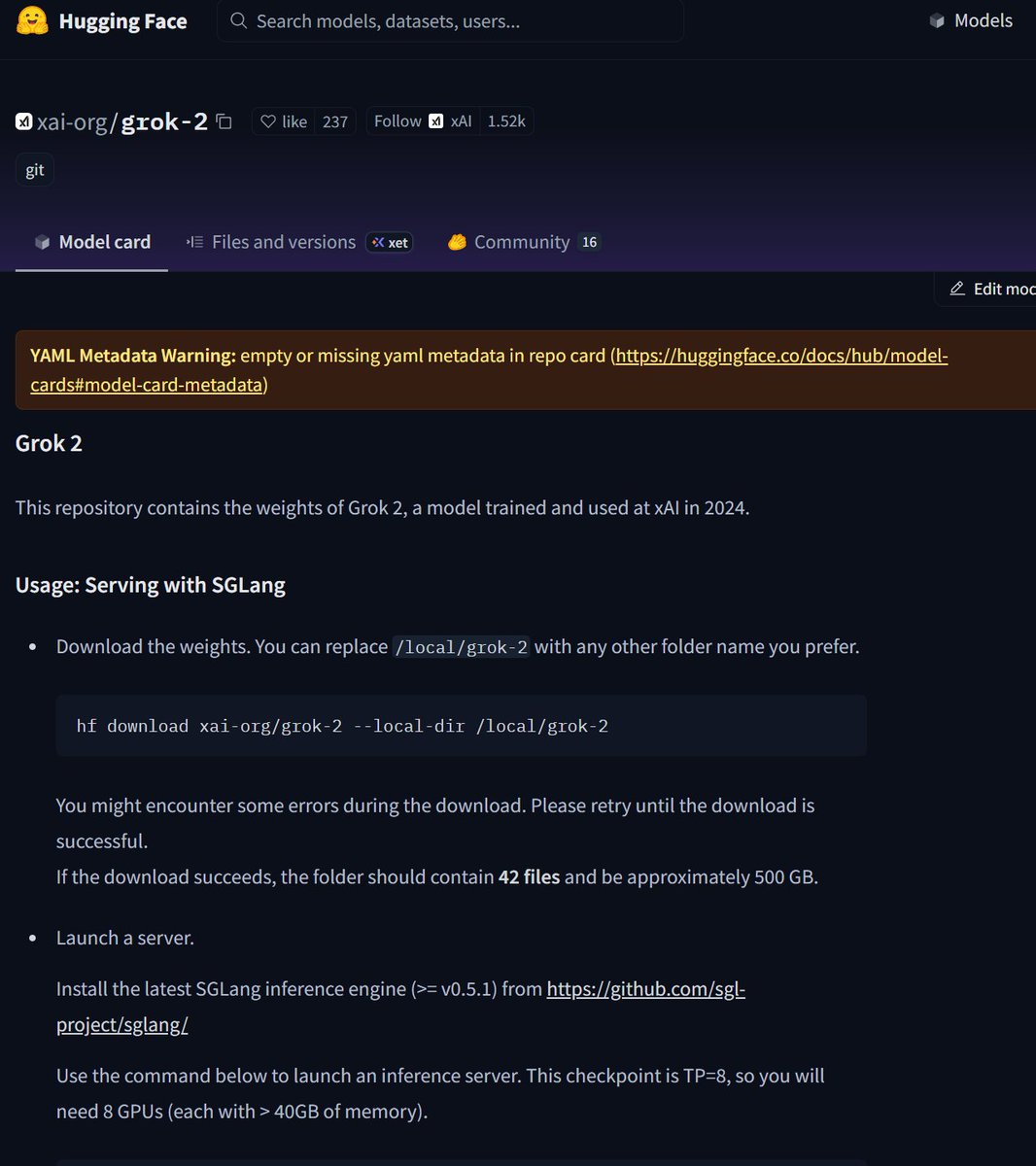Image resolution: width=1036 pixels, height=1166 pixels.
Task: Click the Launch a server bullet text
Action: click(x=125, y=938)
